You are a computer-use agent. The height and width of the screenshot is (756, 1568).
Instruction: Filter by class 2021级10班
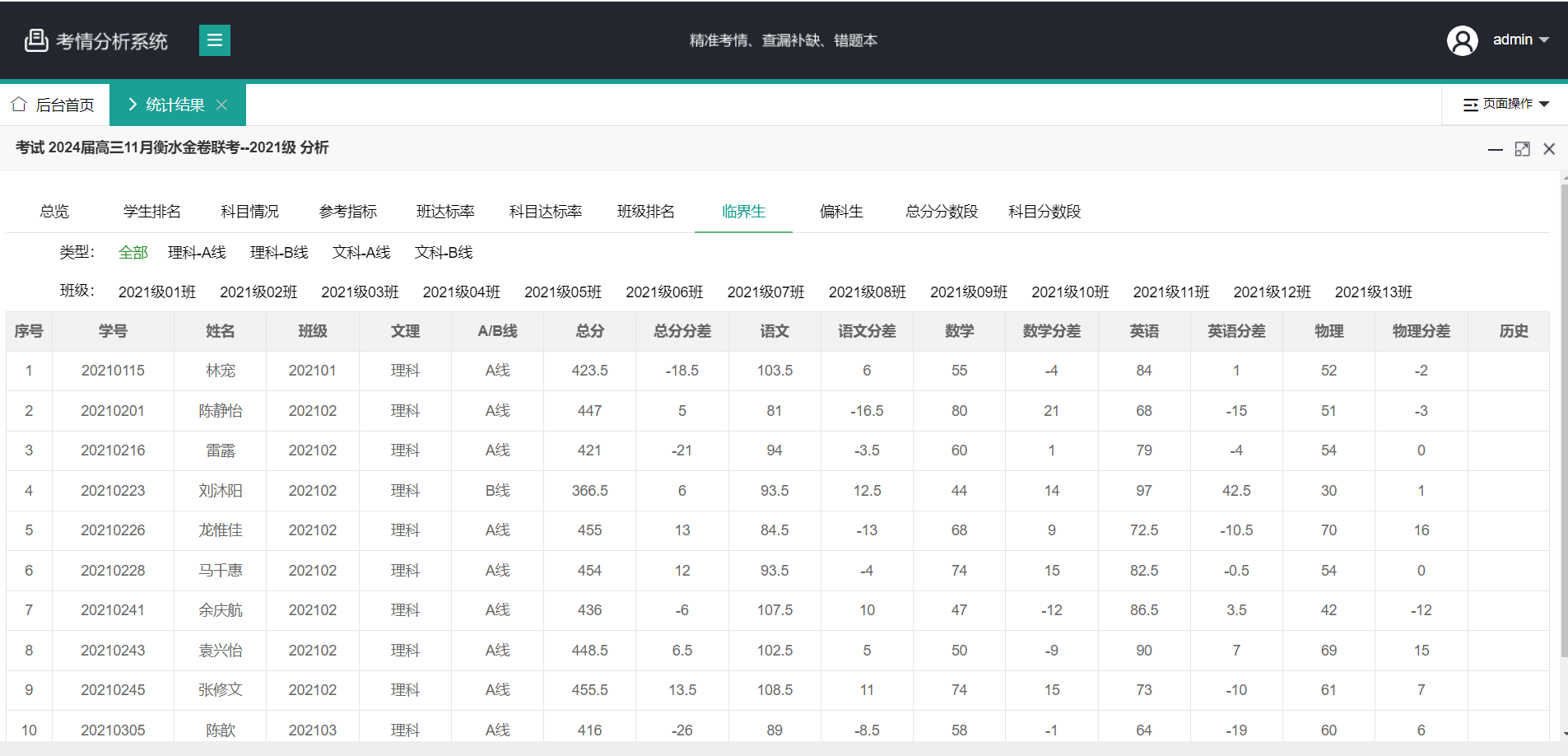pyautogui.click(x=1070, y=292)
